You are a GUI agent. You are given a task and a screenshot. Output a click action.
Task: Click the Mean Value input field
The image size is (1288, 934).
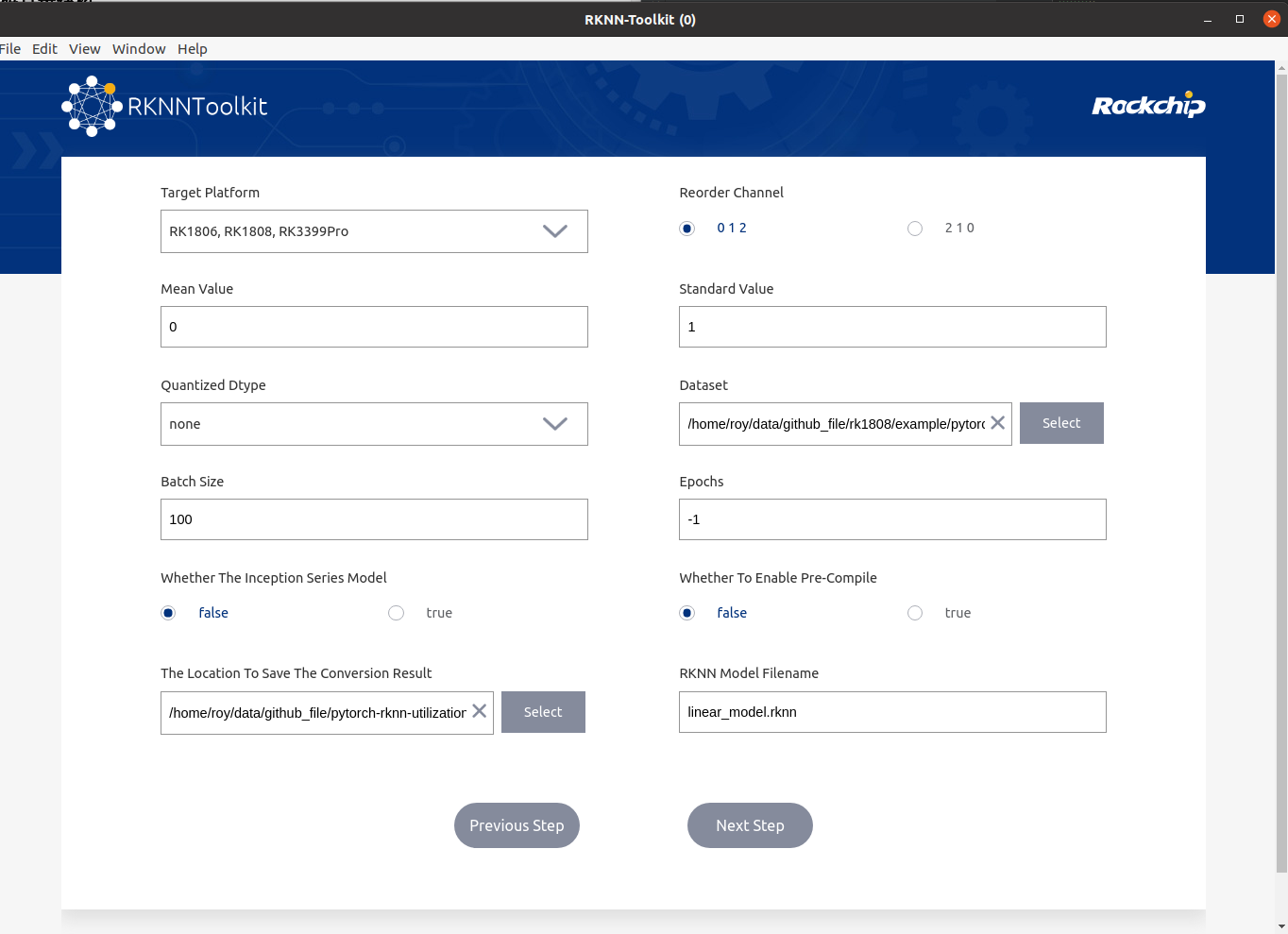click(x=374, y=327)
